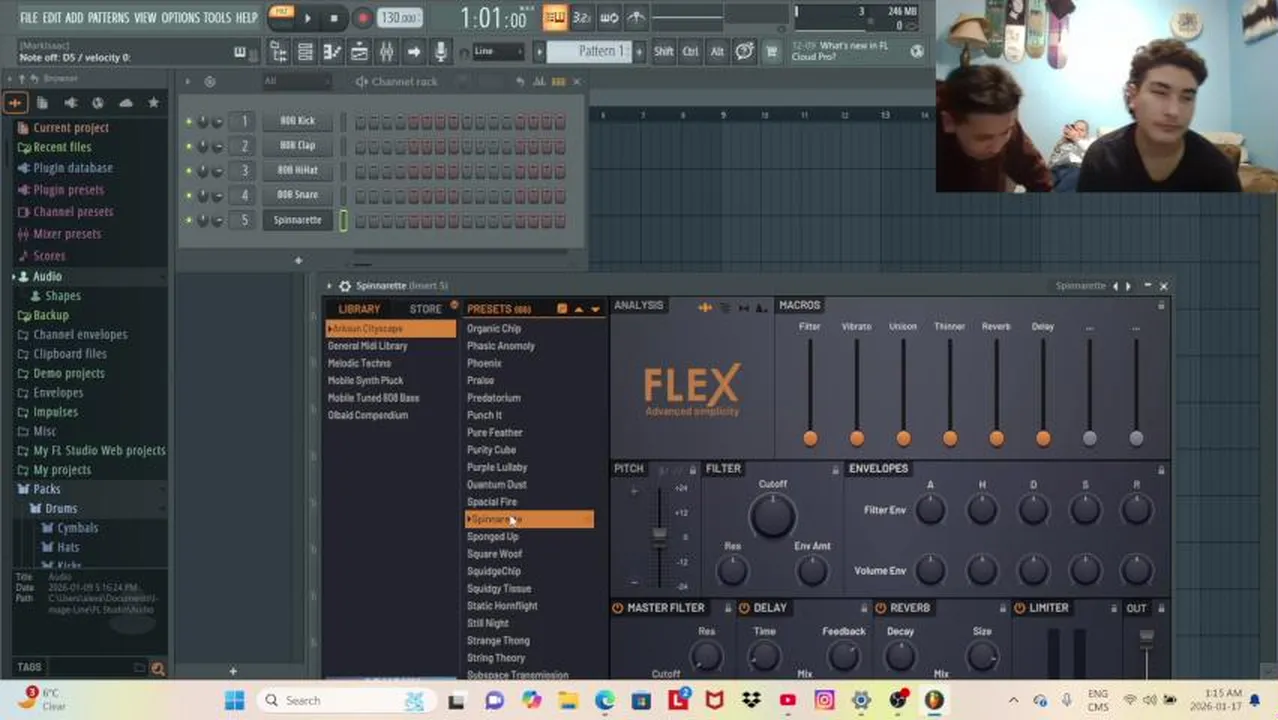Select the Spinnarette channel button
The height and width of the screenshot is (720, 1278).
[x=297, y=220]
